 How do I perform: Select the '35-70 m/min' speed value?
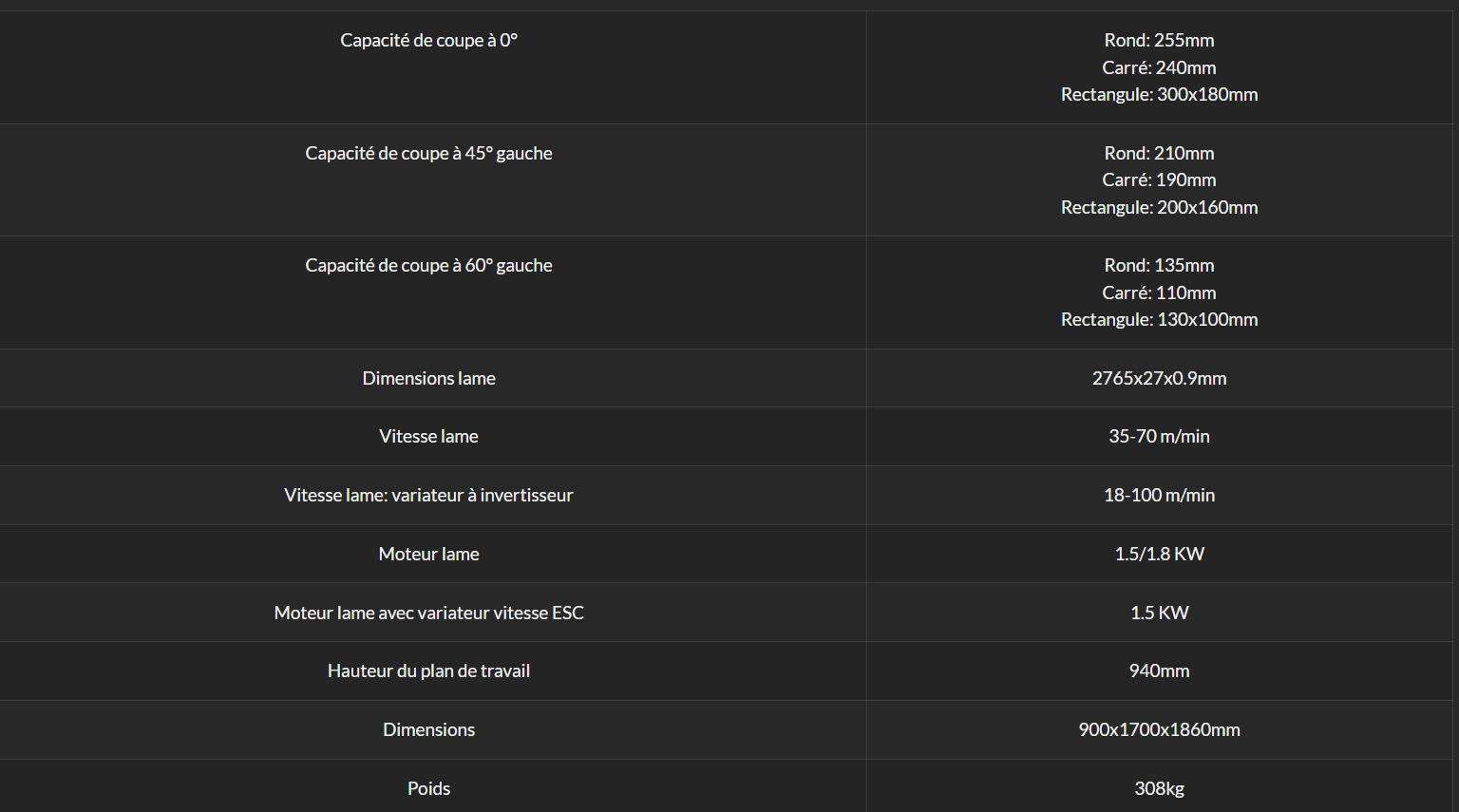(1159, 437)
